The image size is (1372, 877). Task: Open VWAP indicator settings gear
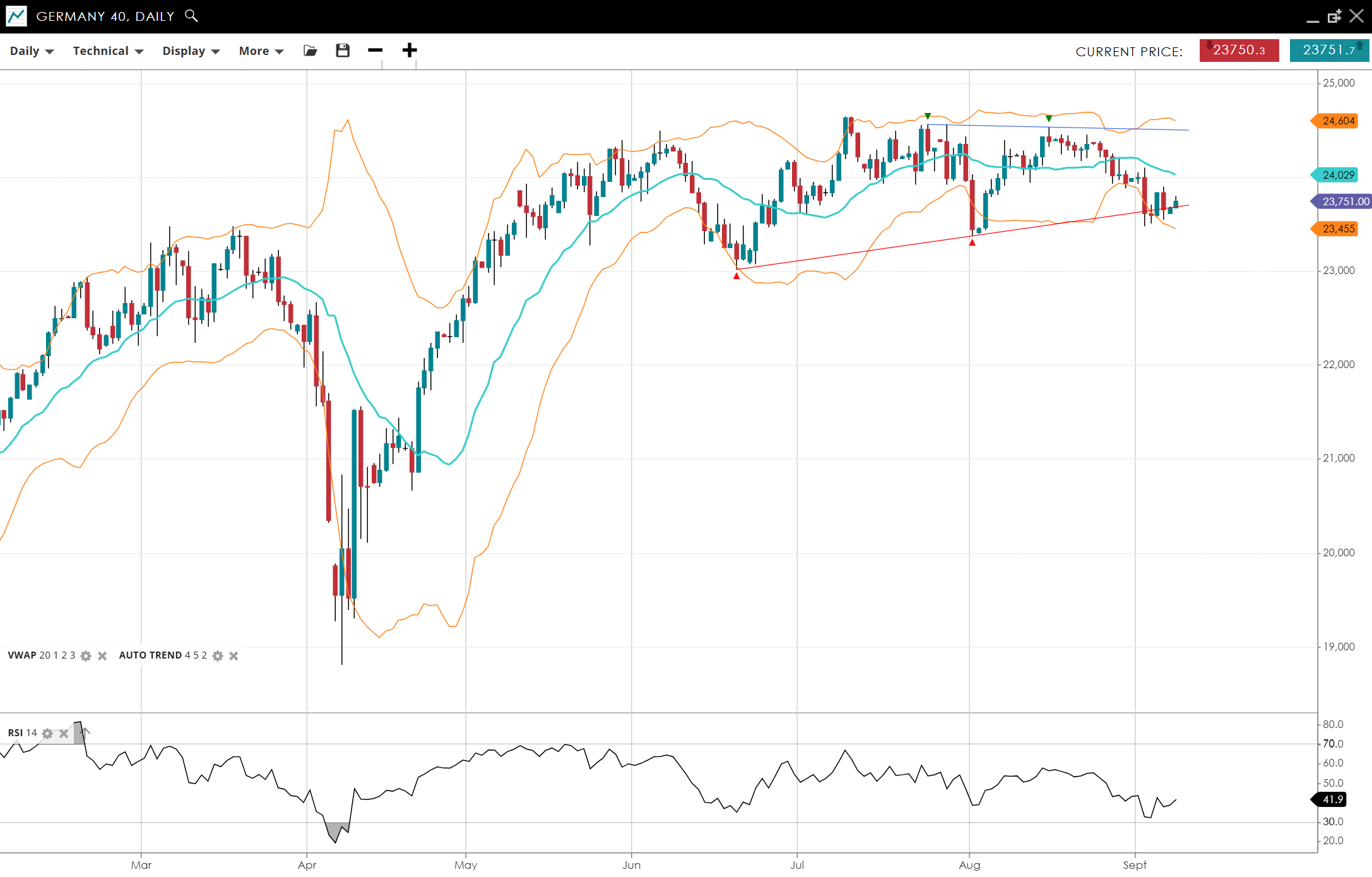click(86, 656)
